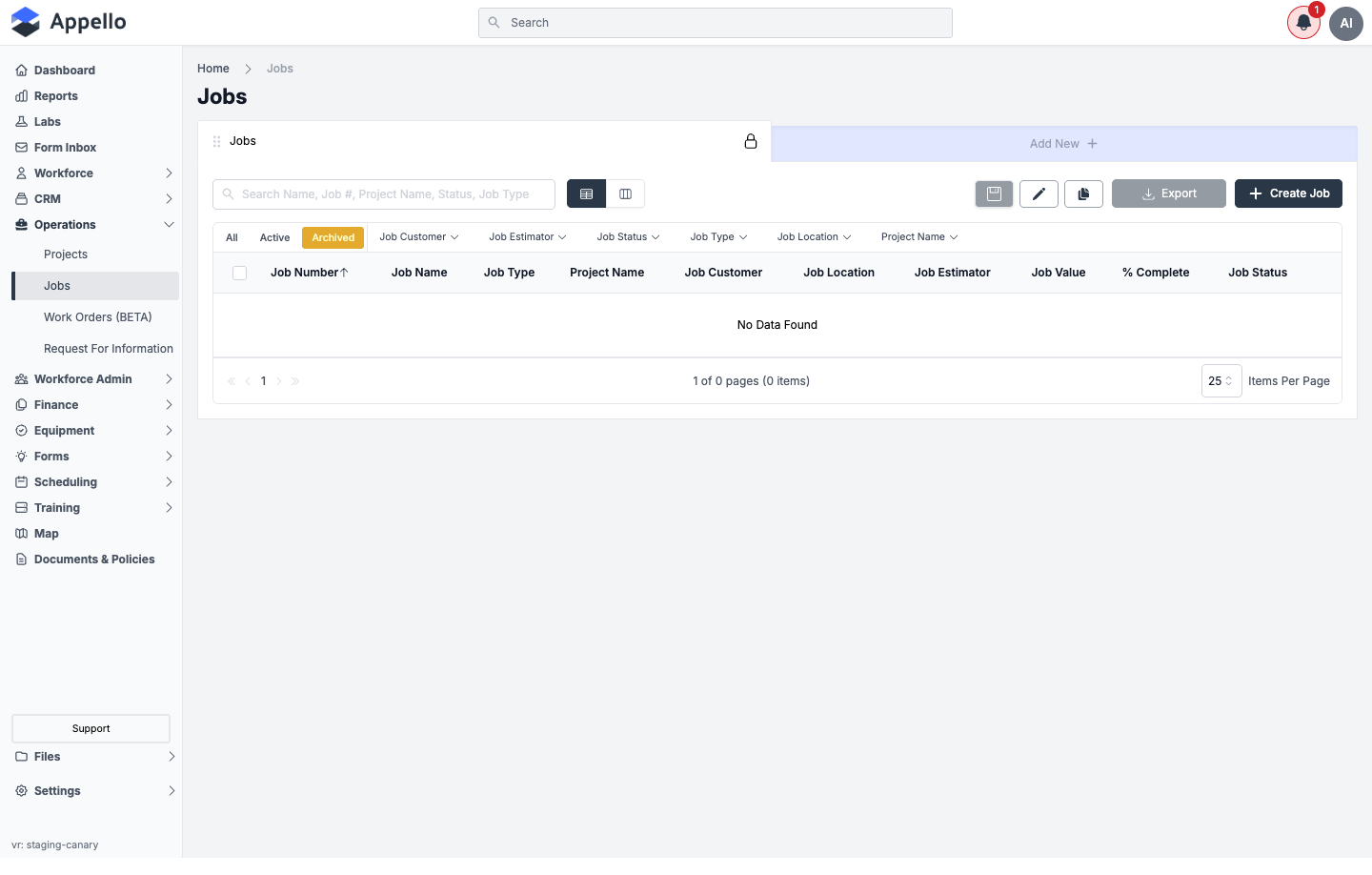Switch to the table list view
Image resolution: width=1372 pixels, height=875 pixels.
[586, 193]
